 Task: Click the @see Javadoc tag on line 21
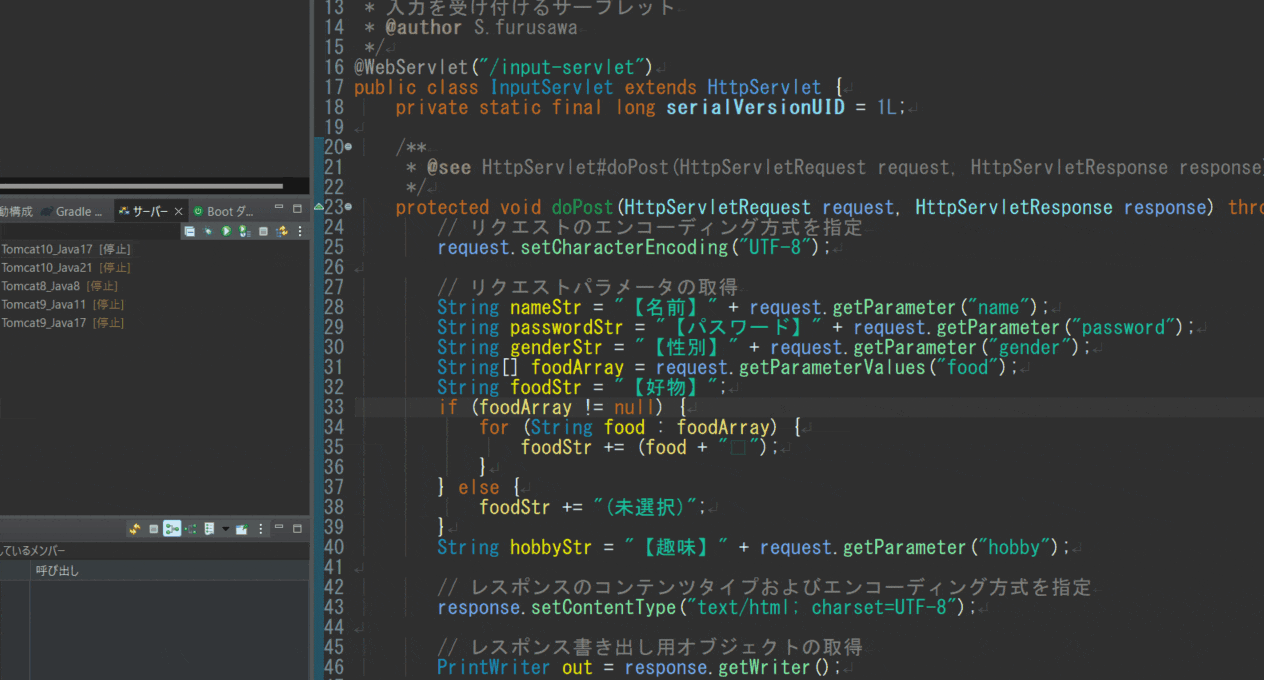pyautogui.click(x=448, y=168)
